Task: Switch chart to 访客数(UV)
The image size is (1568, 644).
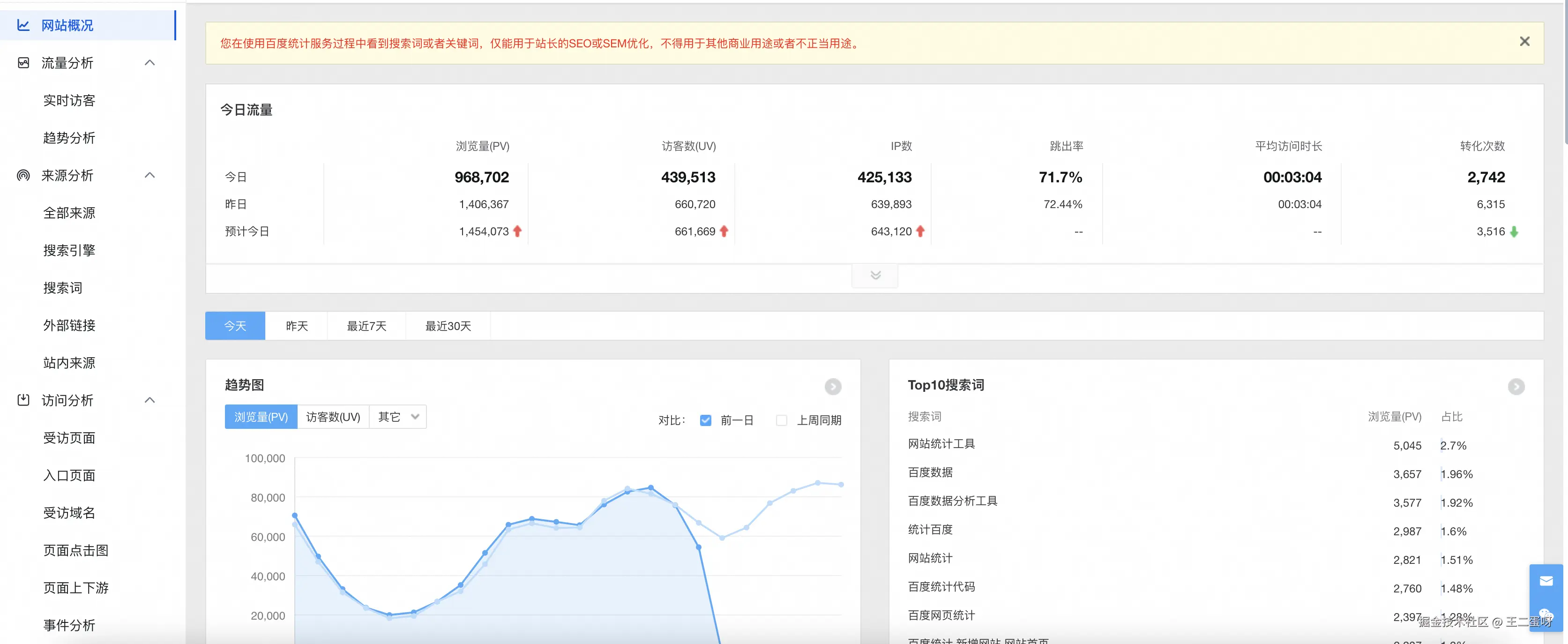Action: [333, 417]
